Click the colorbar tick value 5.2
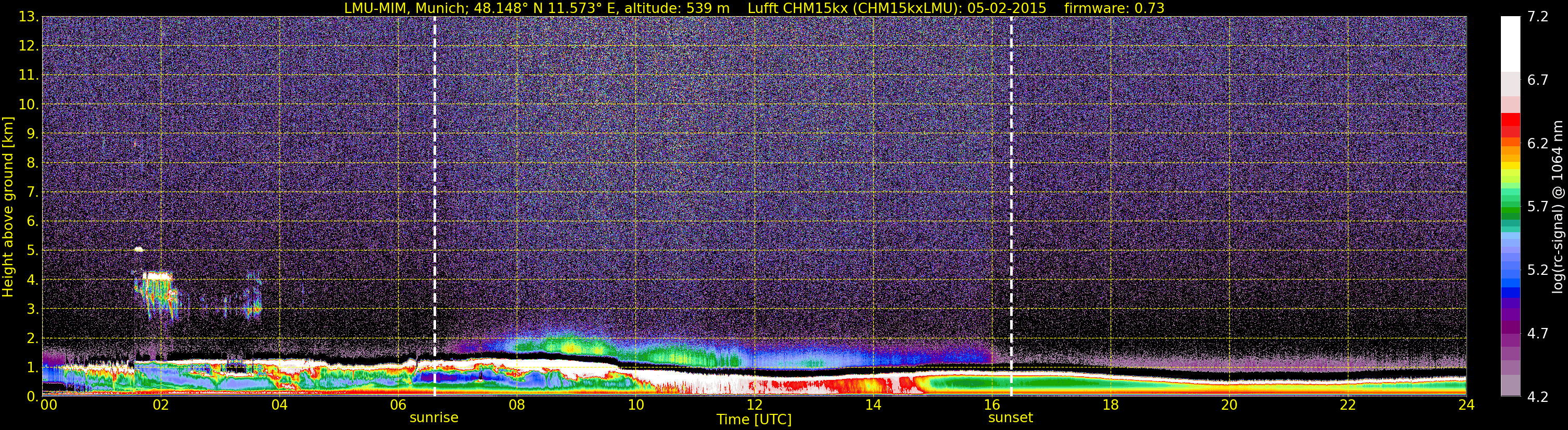1568x430 pixels. tap(1538, 270)
